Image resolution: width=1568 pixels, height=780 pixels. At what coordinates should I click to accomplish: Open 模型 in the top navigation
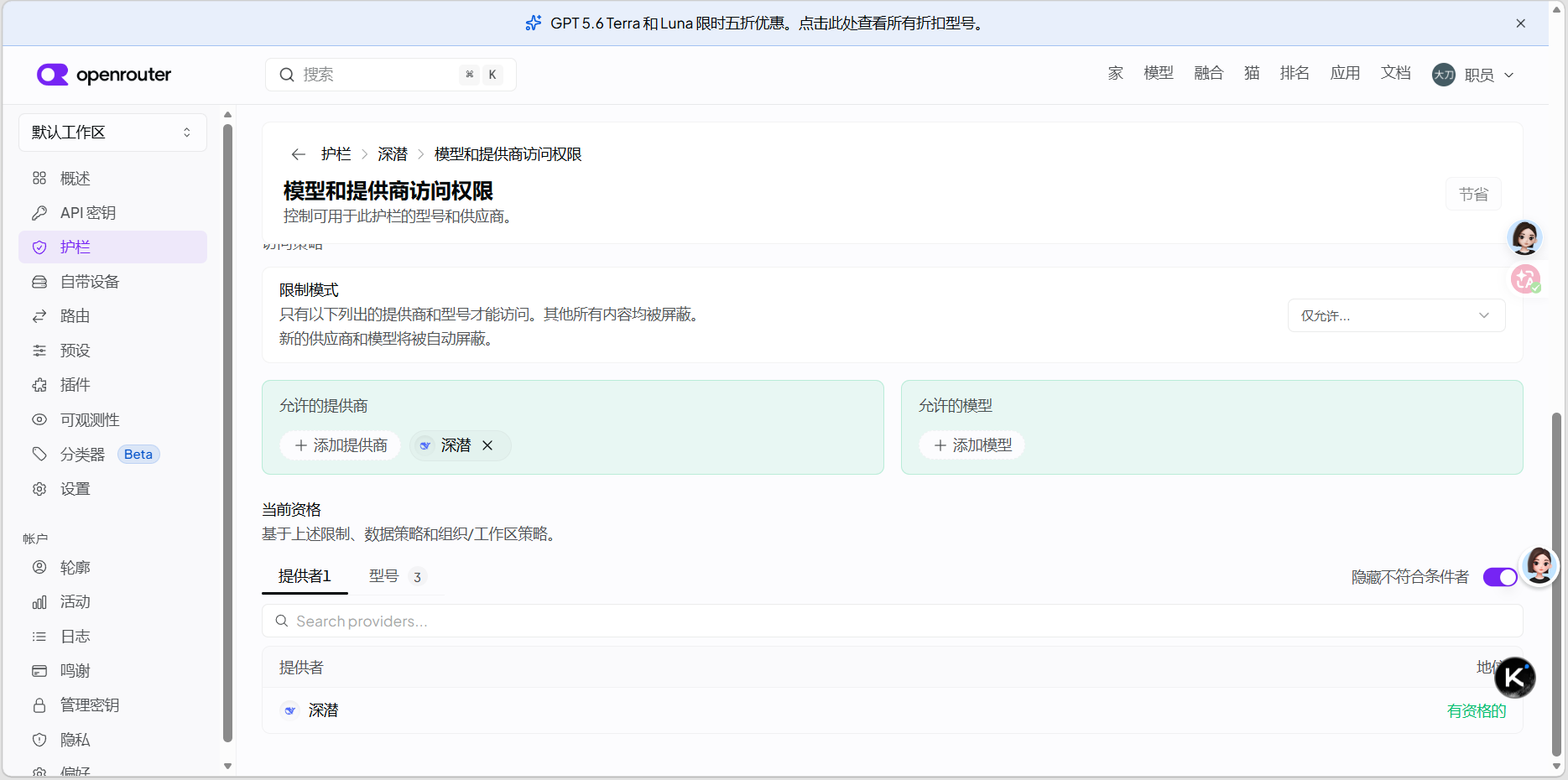point(1159,73)
